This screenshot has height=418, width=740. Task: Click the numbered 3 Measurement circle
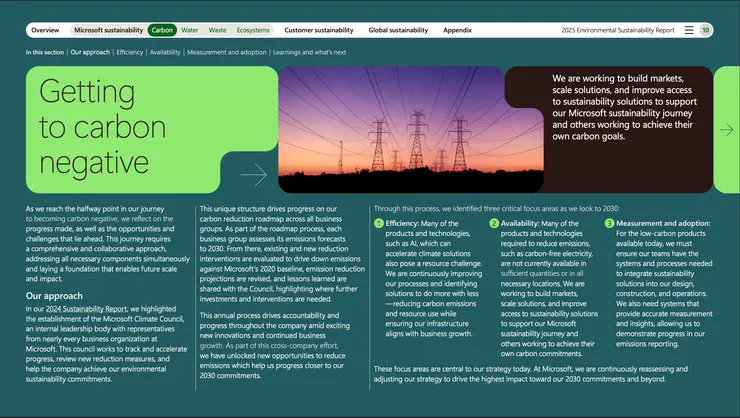tap(609, 223)
